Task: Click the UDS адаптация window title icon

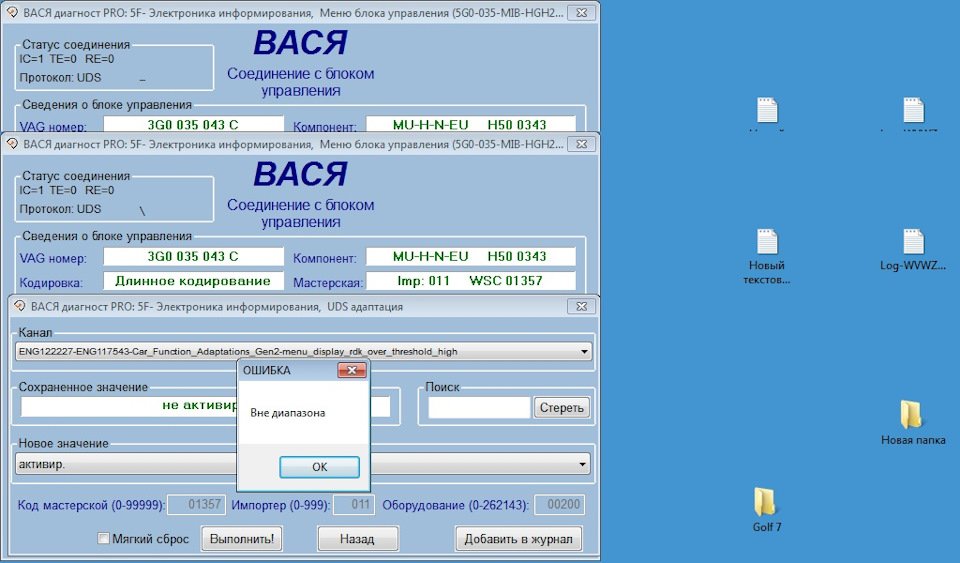Action: (19, 306)
